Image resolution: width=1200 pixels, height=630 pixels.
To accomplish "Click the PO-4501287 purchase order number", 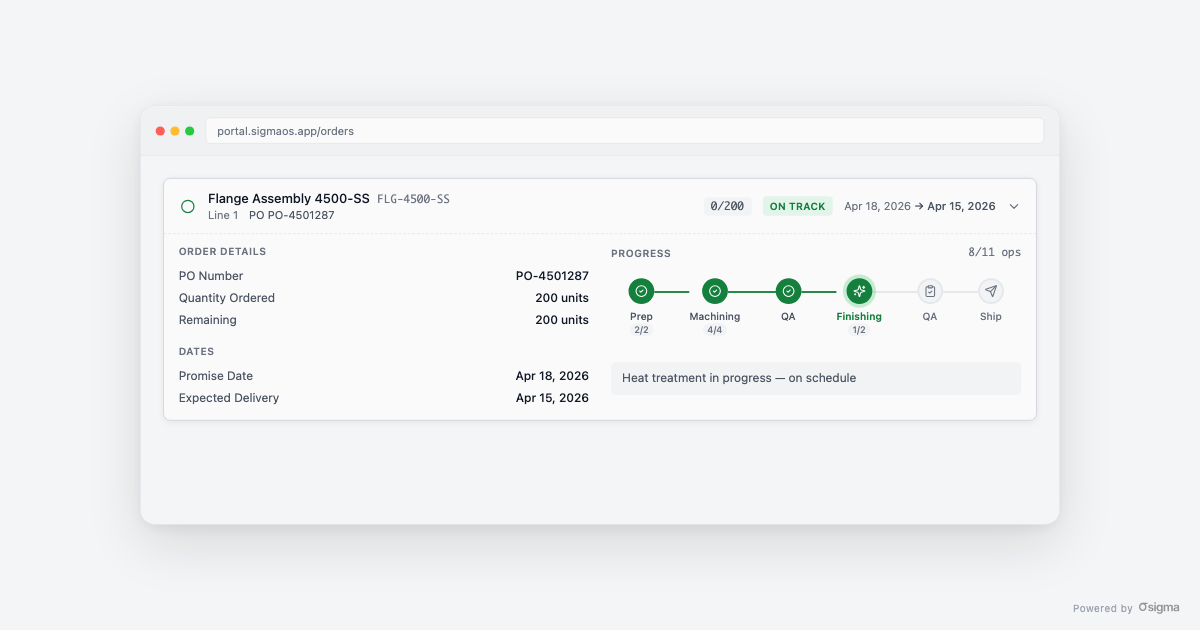I will coord(552,275).
